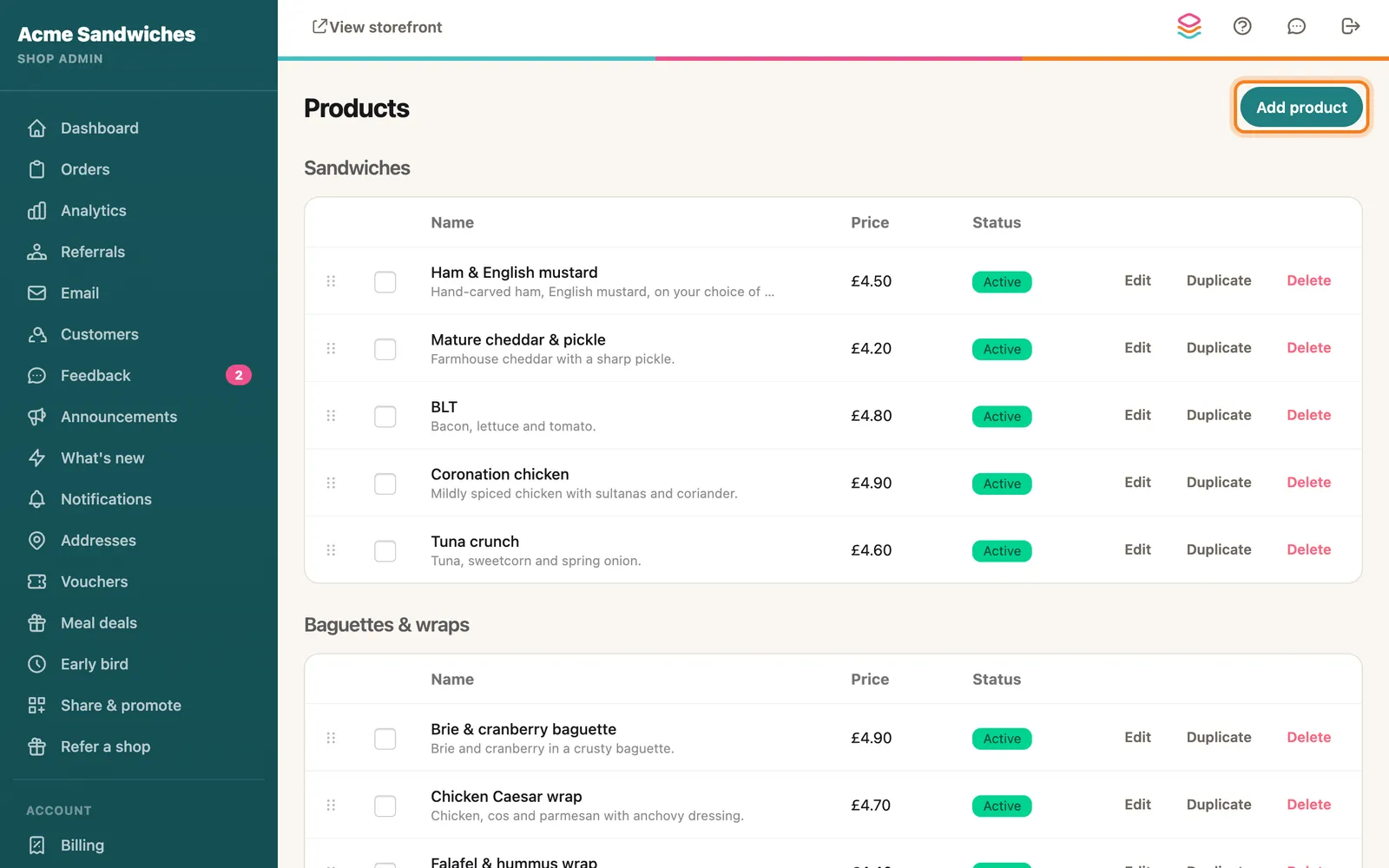1389x868 pixels.
Task: Check the Brie & cranberry baguette checkbox
Action: coord(385,739)
